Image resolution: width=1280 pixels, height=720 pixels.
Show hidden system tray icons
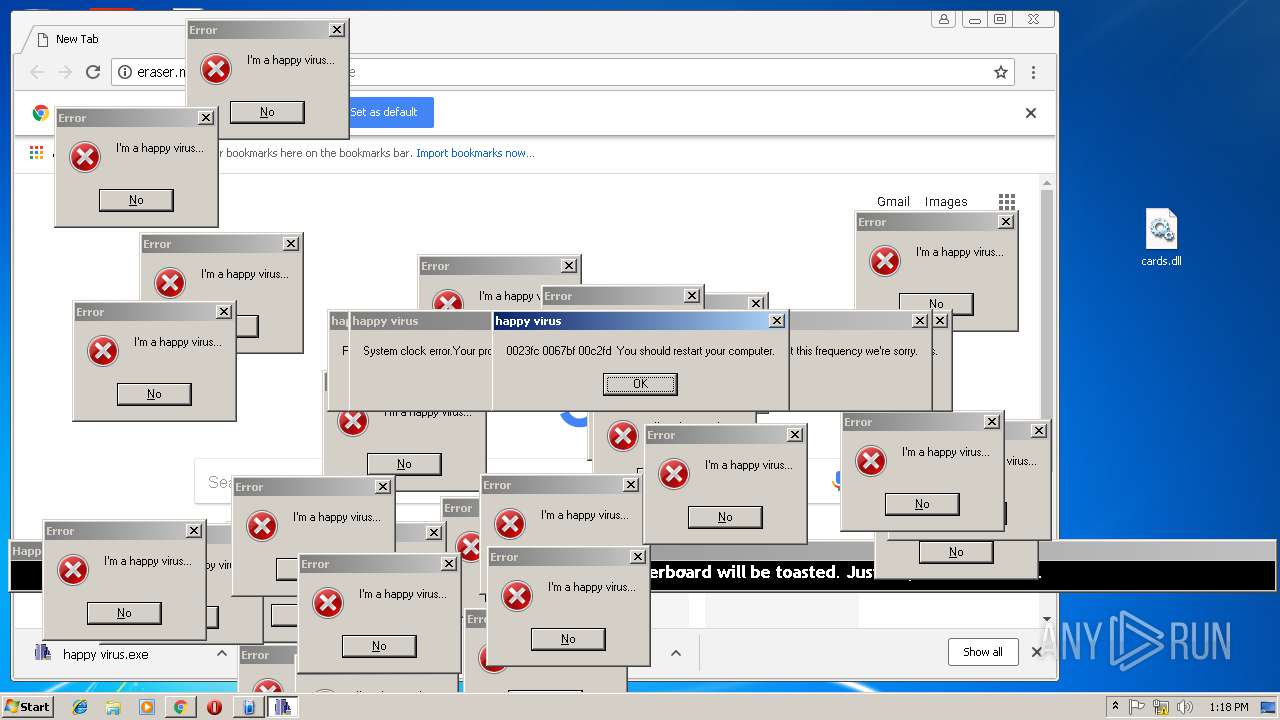[1115, 707]
